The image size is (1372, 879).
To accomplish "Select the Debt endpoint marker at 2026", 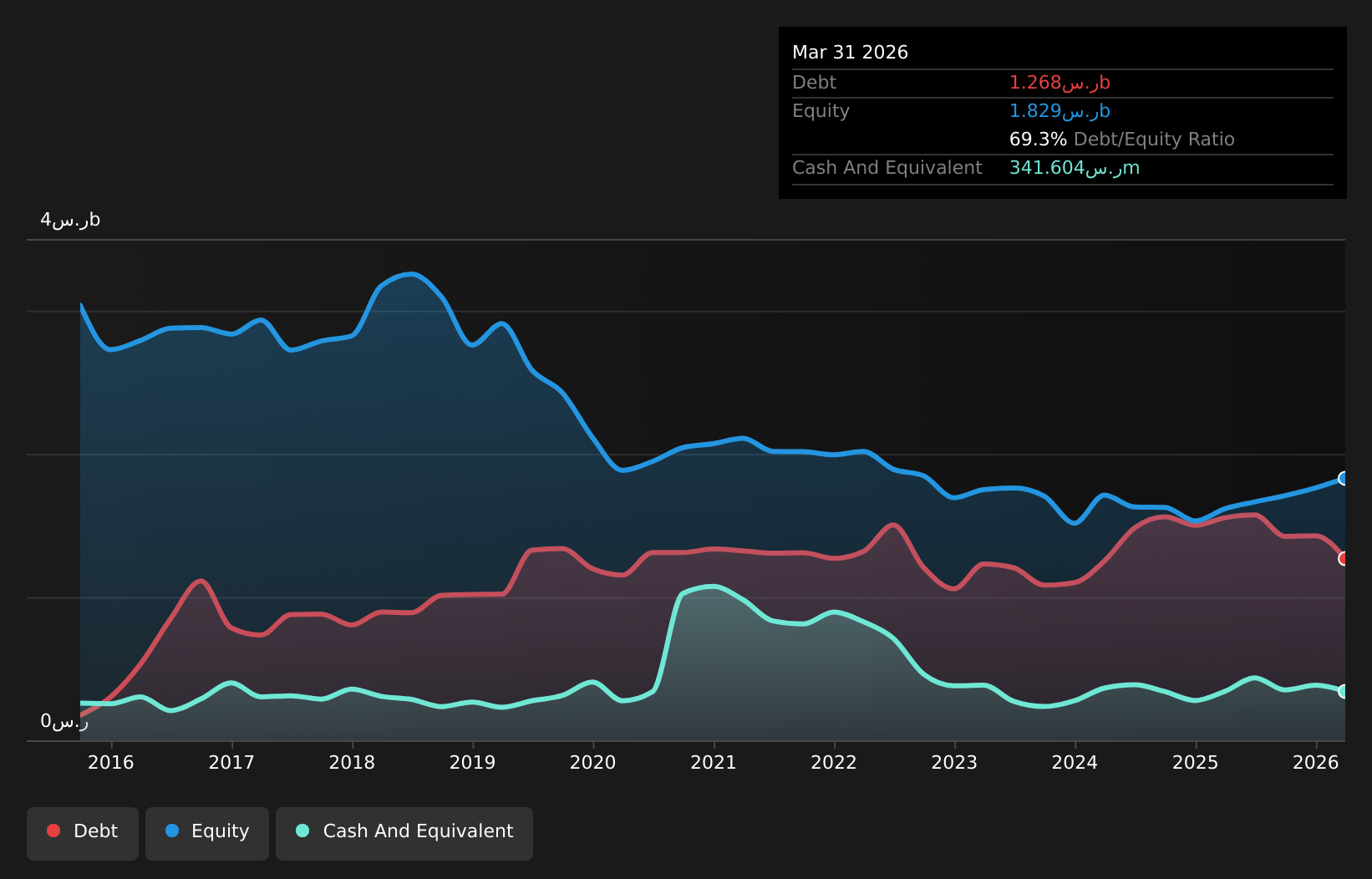I will click(1344, 558).
